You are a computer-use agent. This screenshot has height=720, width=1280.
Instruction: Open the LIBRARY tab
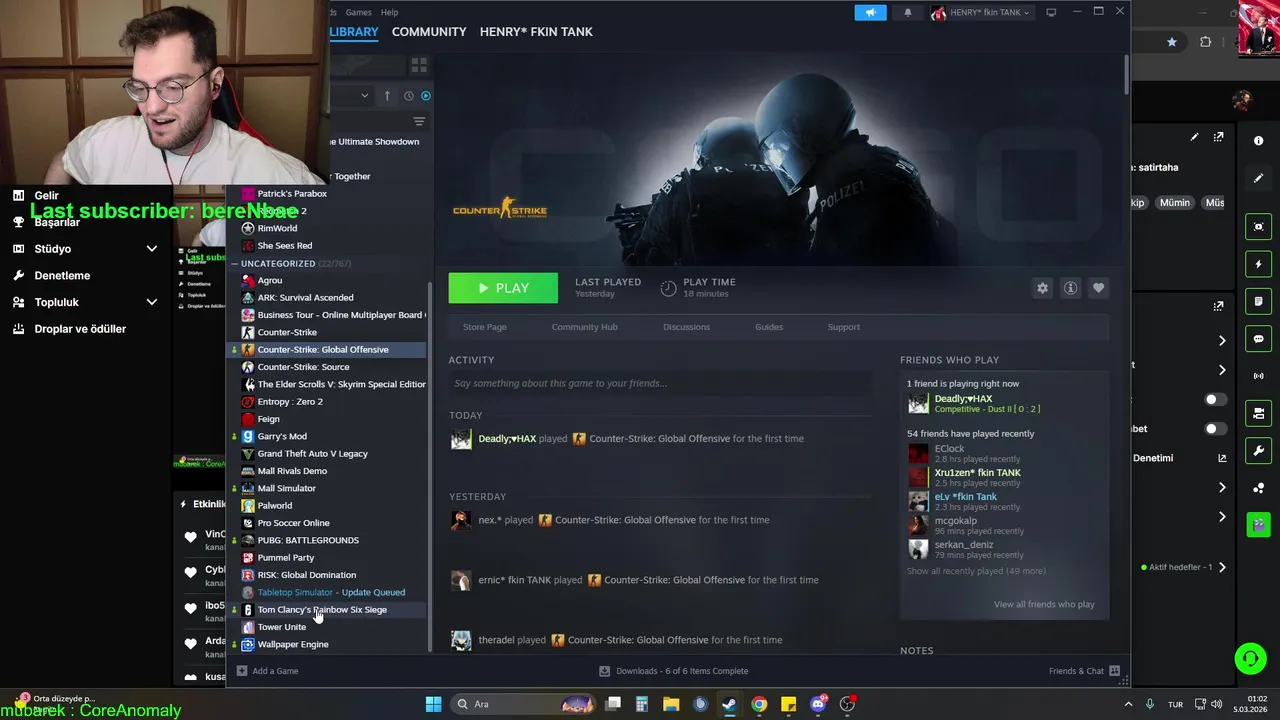[354, 32]
